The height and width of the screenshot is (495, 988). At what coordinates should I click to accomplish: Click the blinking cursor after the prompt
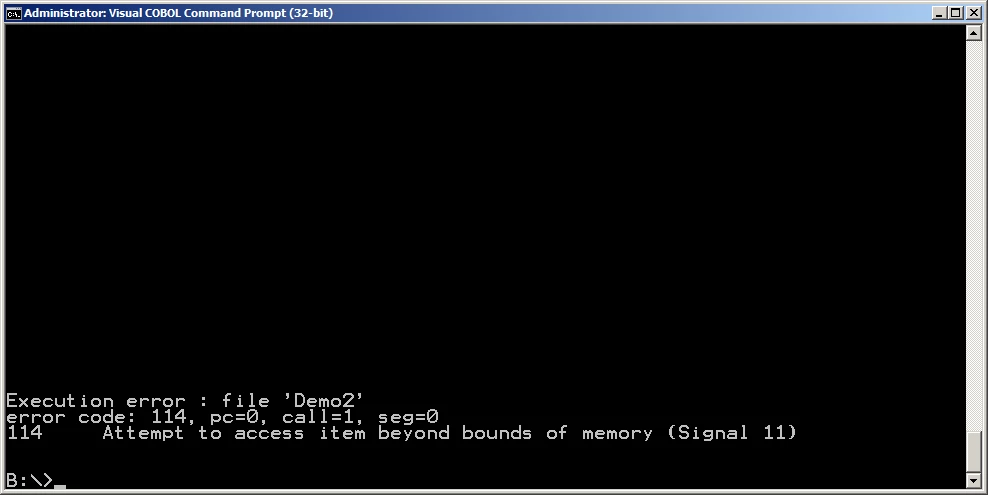pyautogui.click(x=60, y=486)
